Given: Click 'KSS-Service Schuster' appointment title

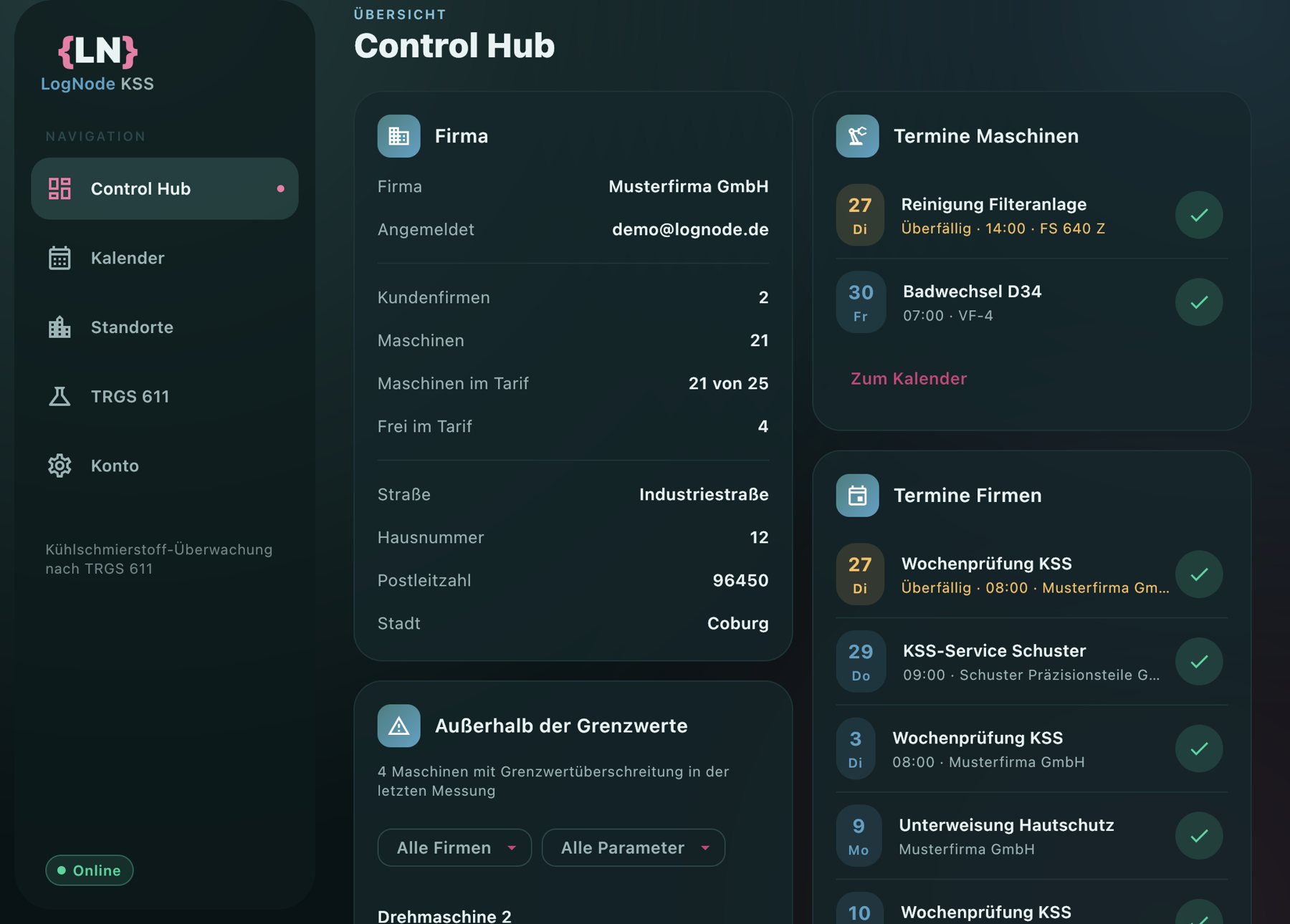Looking at the screenshot, I should tap(994, 650).
